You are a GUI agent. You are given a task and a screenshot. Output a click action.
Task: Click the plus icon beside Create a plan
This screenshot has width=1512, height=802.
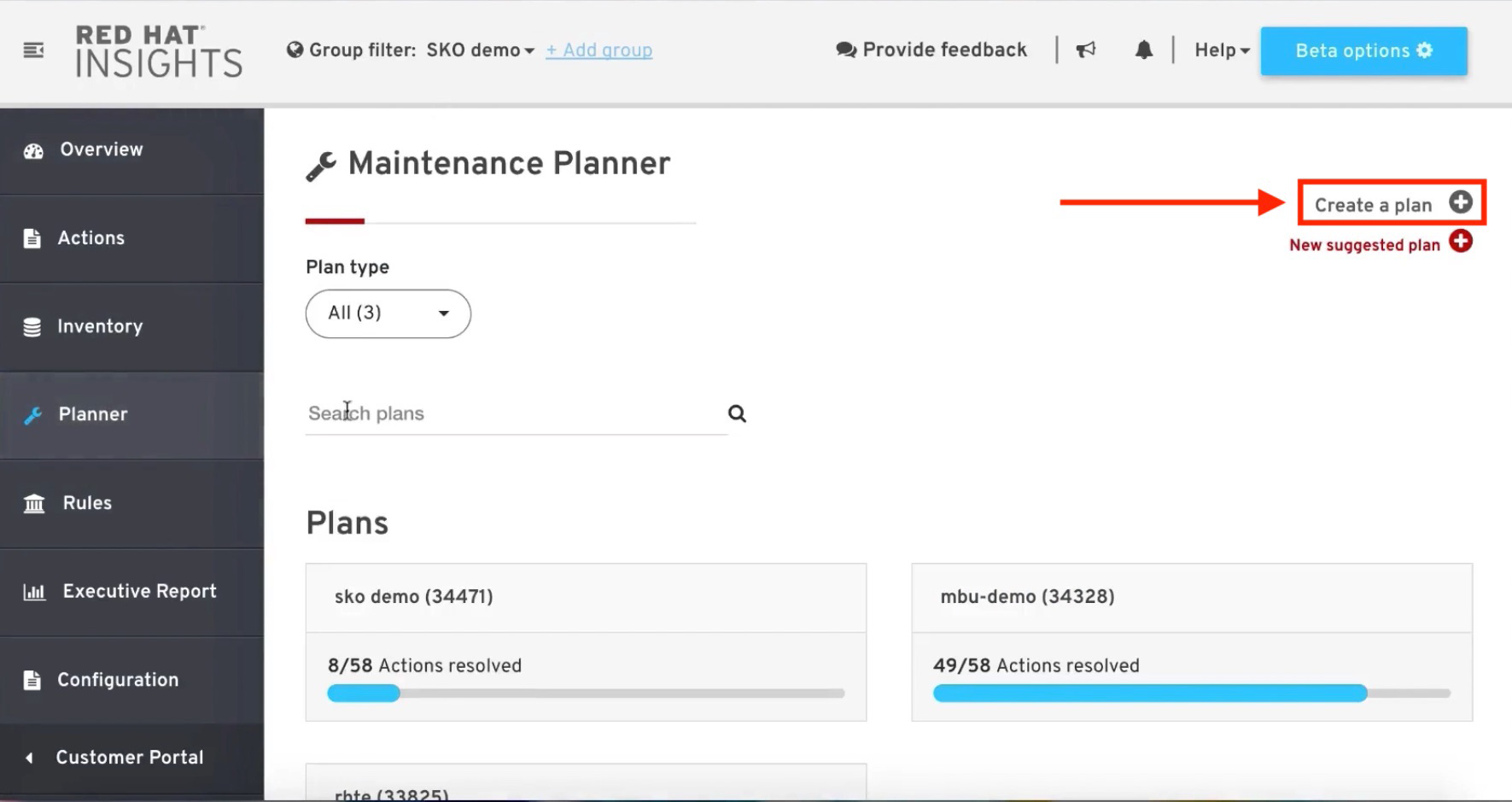[x=1461, y=203]
